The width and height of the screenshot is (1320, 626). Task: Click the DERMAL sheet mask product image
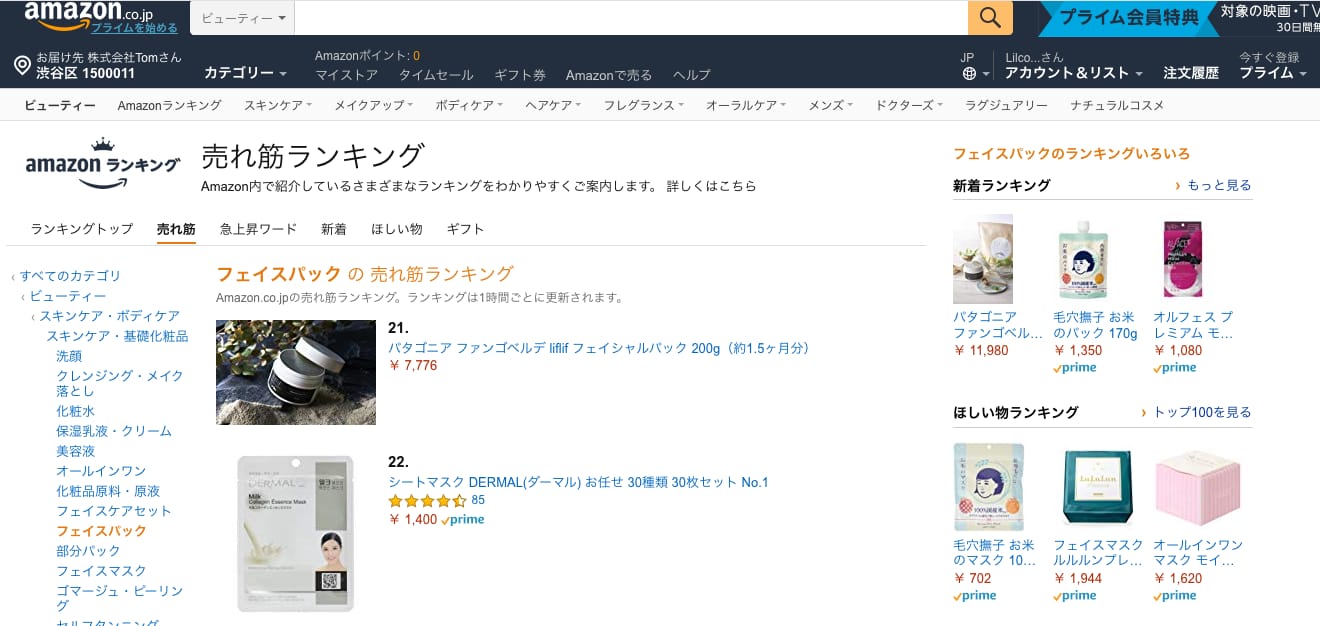pos(296,533)
